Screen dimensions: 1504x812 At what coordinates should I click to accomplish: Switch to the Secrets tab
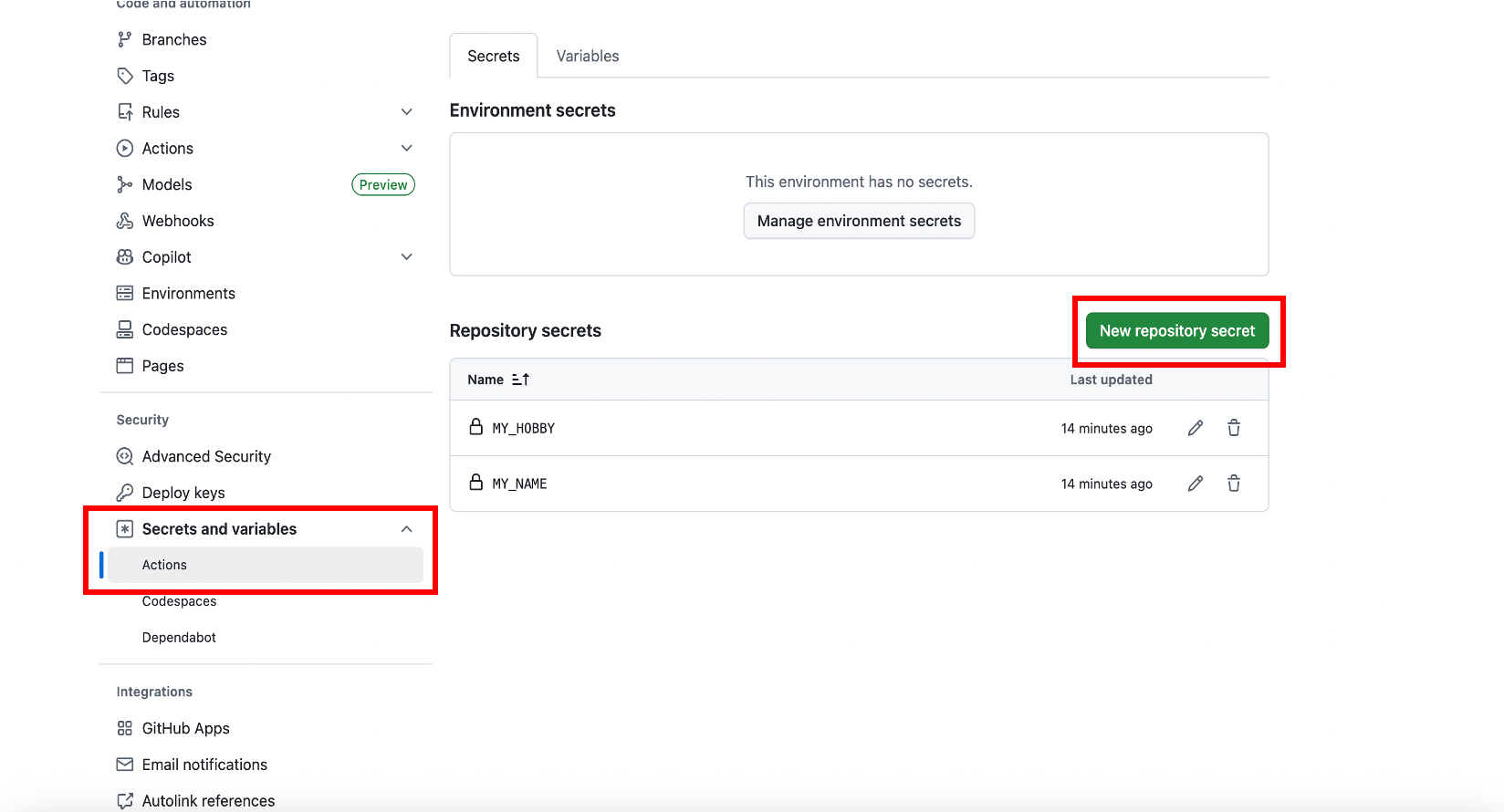494,56
